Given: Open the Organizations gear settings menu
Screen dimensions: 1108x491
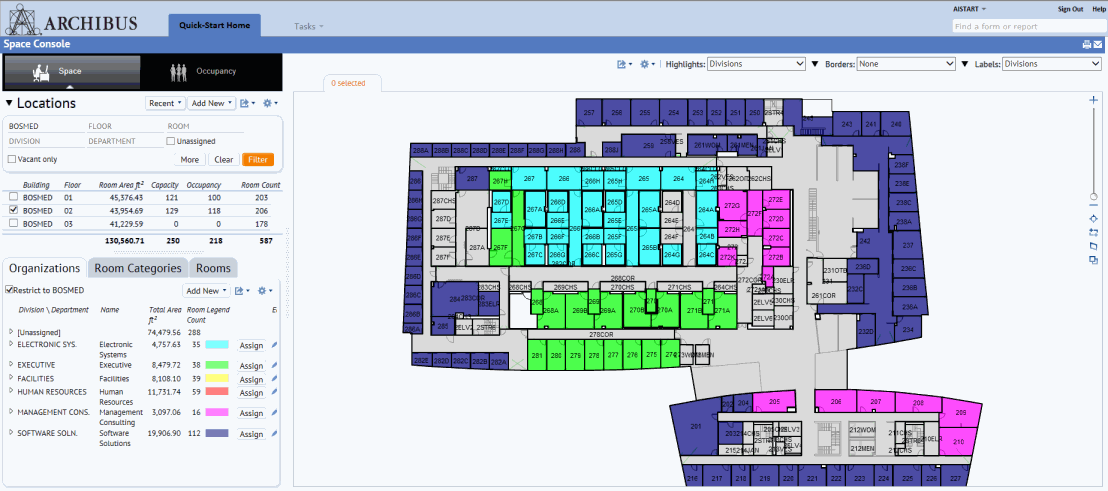Looking at the screenshot, I should 264,291.
